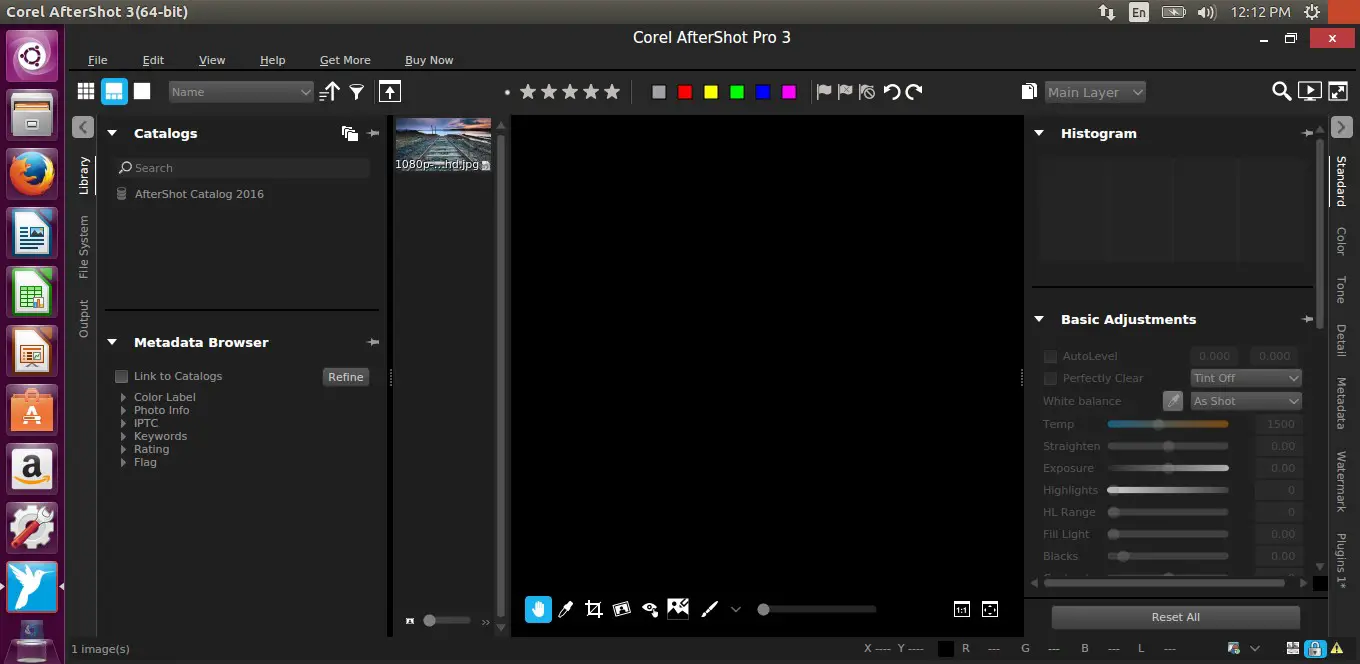Zoom preview to 1:1
This screenshot has height=664, width=1360.
[961, 609]
